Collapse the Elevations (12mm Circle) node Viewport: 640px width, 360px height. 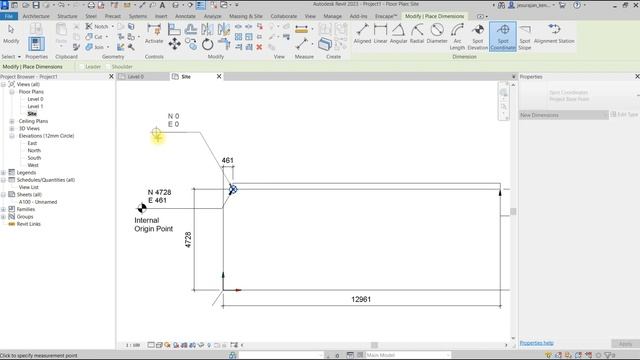tap(12, 136)
